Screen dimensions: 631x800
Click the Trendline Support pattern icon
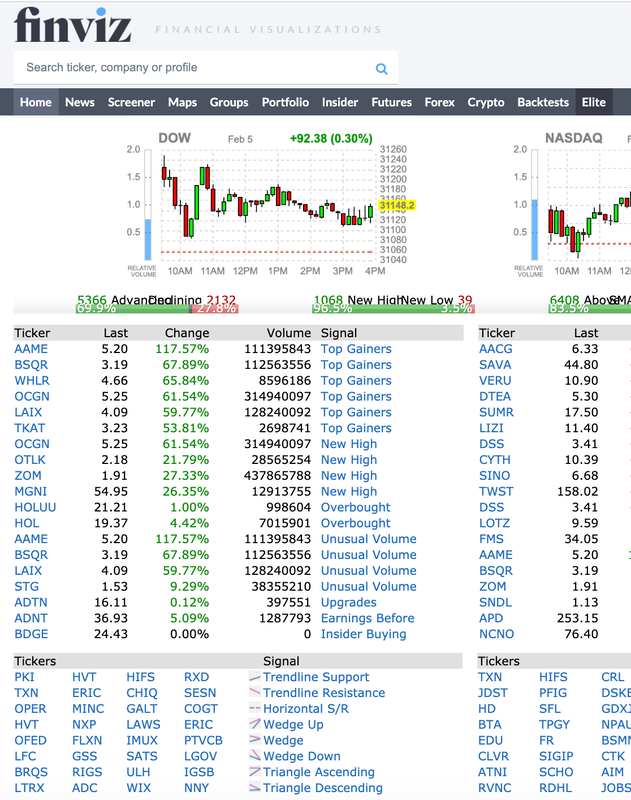[x=255, y=677]
